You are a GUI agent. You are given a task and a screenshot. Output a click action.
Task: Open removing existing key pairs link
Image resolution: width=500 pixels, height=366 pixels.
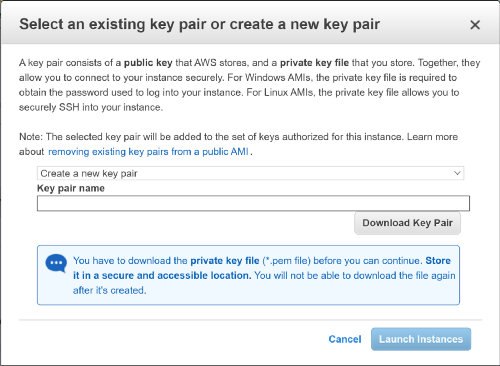point(148,152)
